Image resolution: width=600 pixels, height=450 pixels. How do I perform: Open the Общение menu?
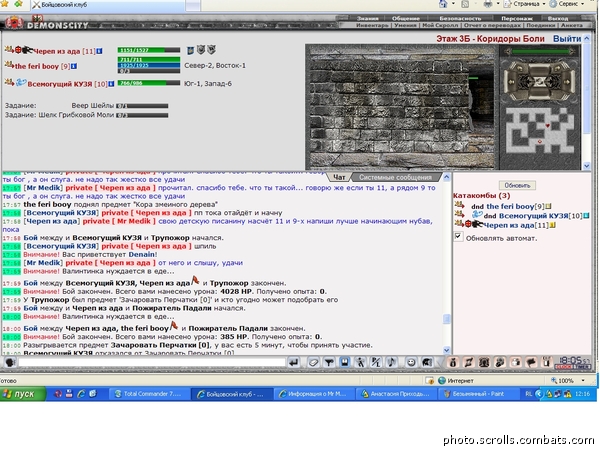coord(406,18)
